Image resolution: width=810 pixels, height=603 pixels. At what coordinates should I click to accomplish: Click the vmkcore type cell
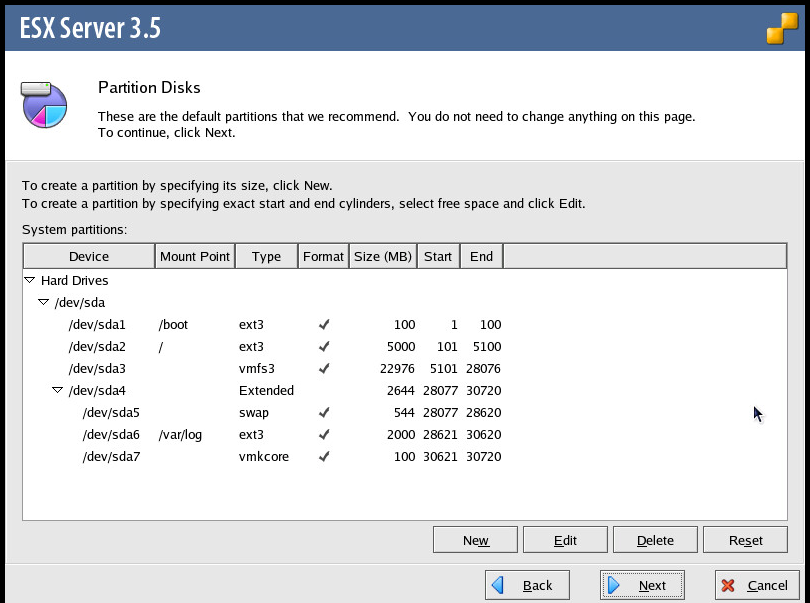tap(263, 456)
